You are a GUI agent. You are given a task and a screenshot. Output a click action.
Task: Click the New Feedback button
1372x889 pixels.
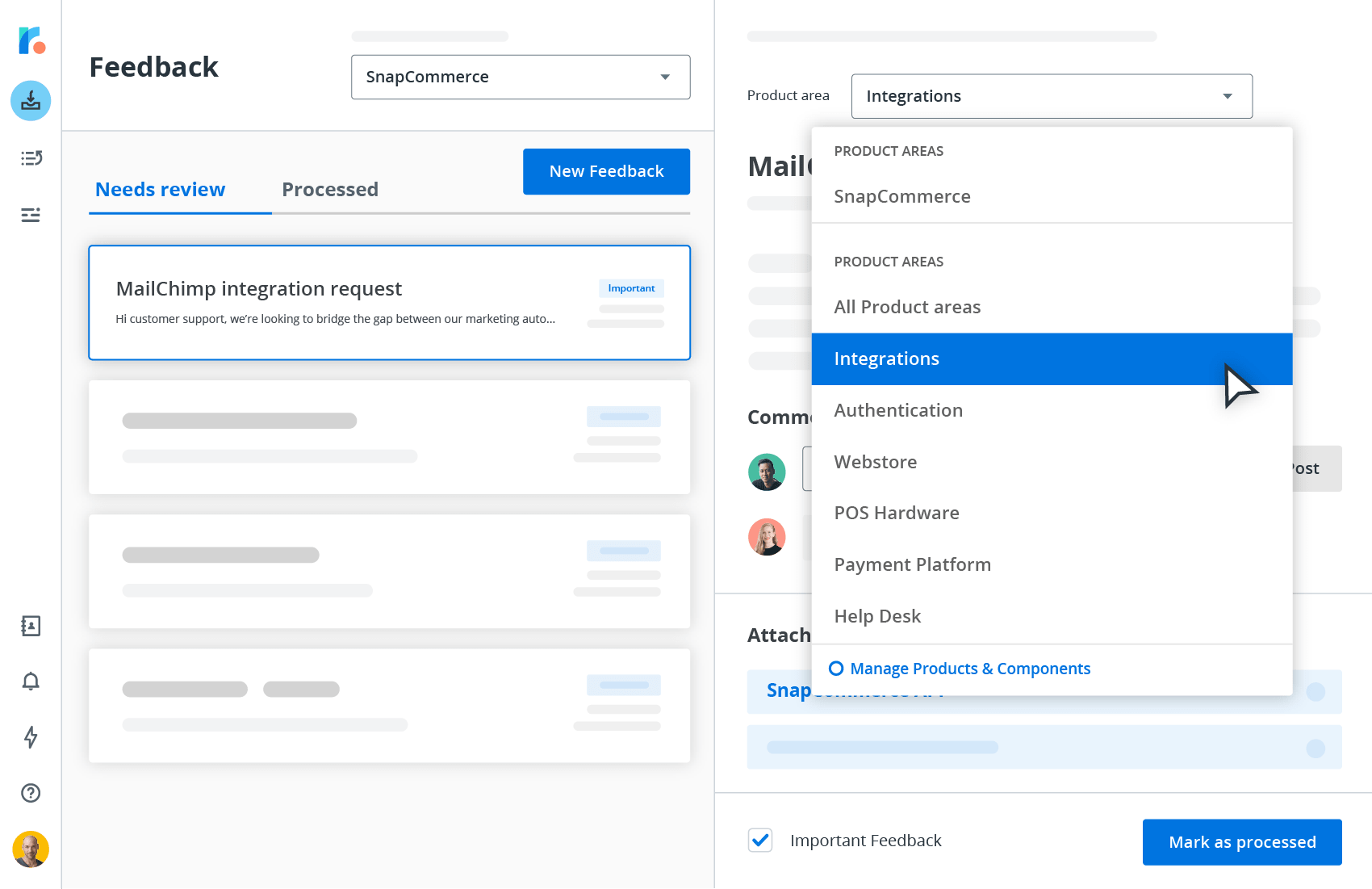606,171
